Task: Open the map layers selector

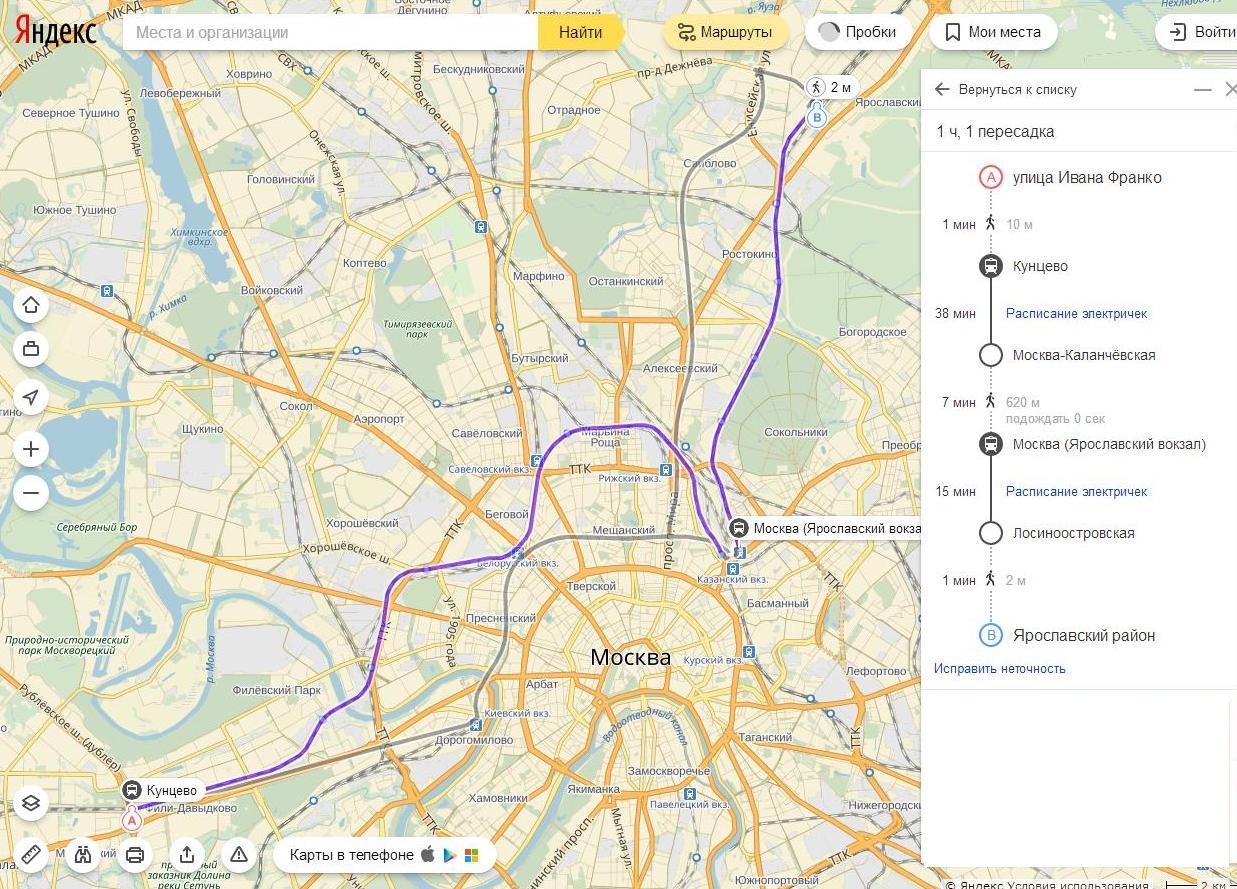Action: pyautogui.click(x=31, y=803)
